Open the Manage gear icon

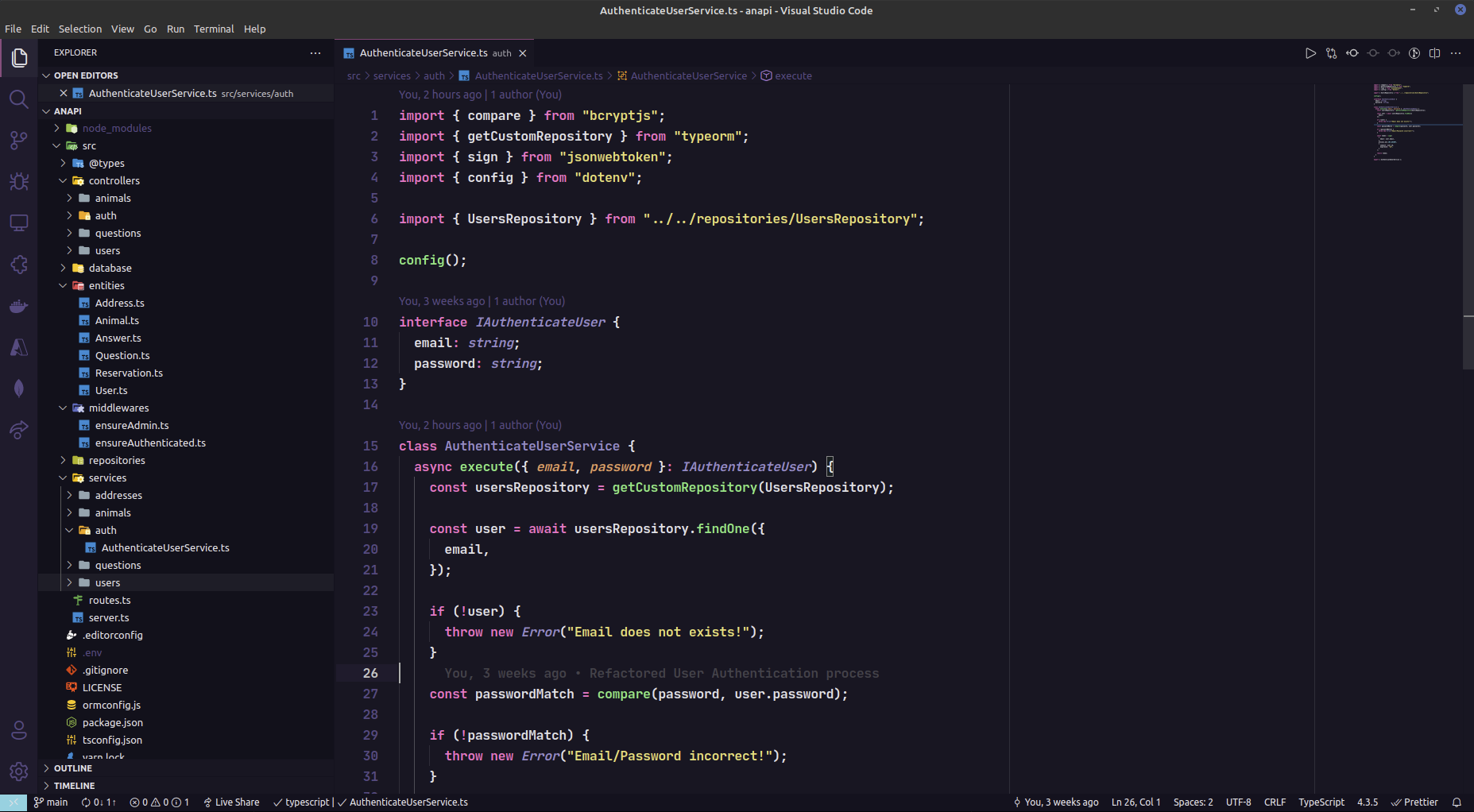coord(19,771)
